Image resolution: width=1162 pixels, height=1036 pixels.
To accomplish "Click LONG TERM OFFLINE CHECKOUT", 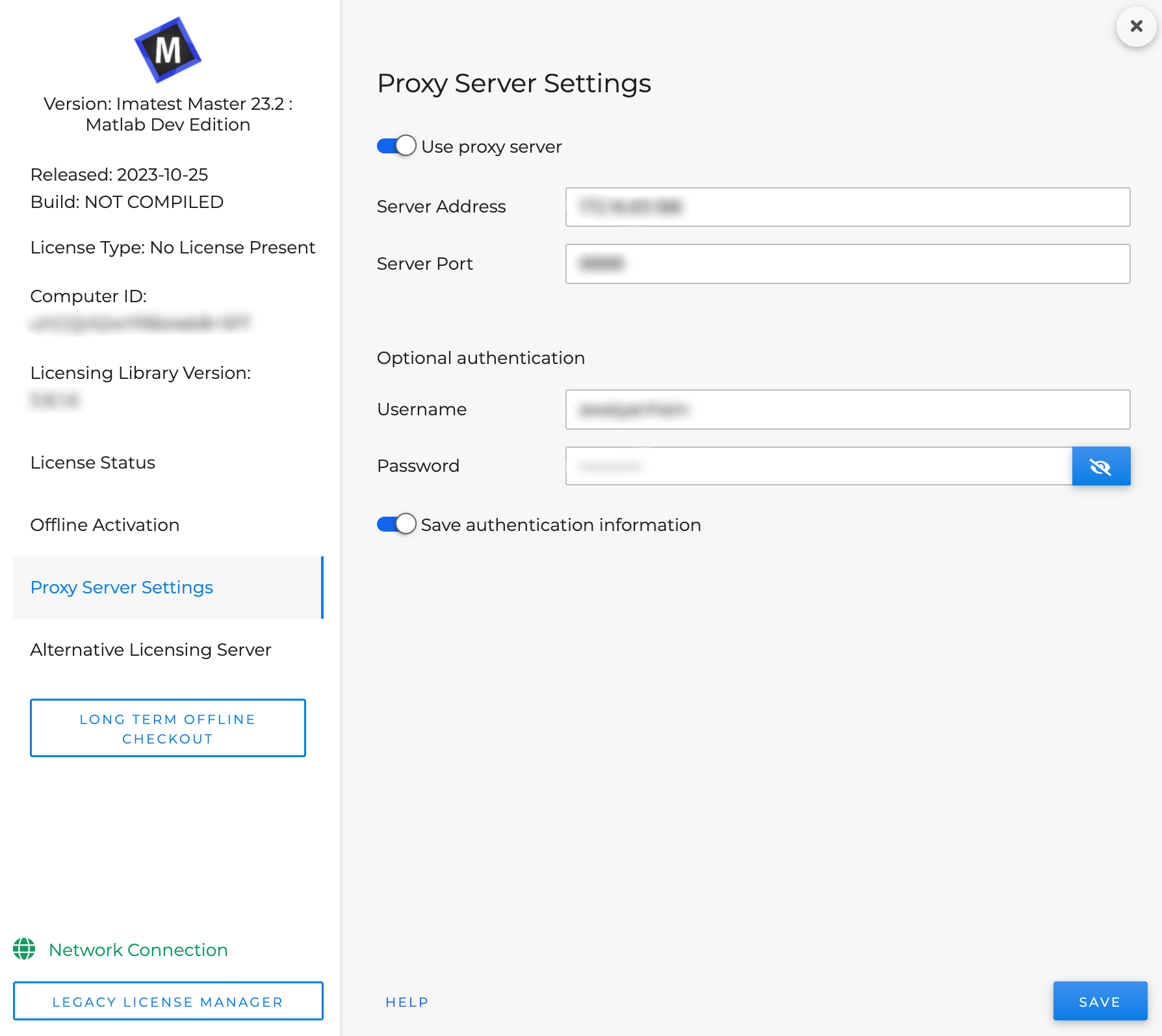I will coord(167,728).
